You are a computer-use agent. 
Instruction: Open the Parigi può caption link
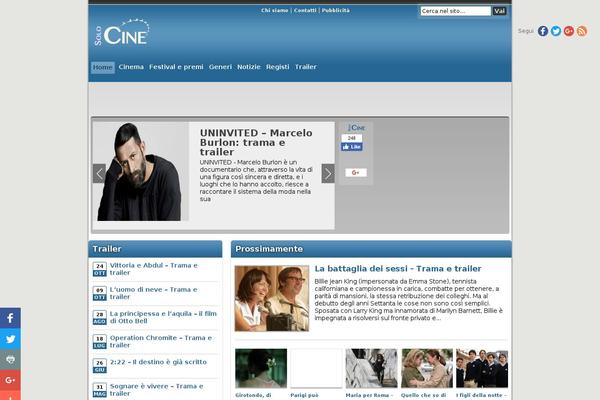304,395
